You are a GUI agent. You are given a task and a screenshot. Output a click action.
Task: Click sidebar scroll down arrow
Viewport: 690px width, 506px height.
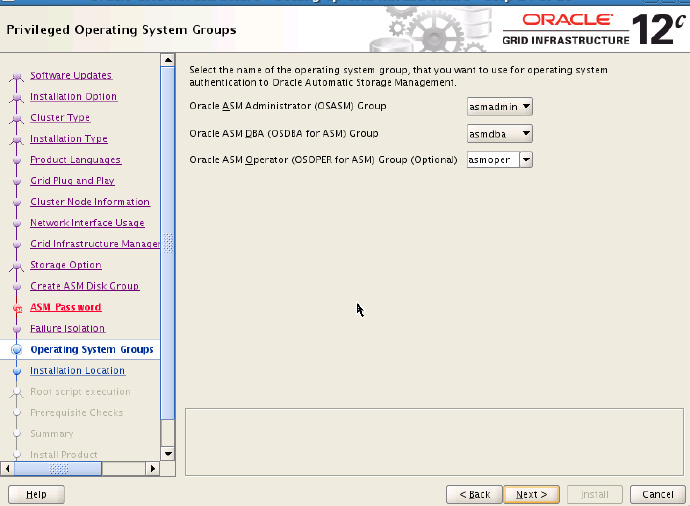pyautogui.click(x=168, y=454)
